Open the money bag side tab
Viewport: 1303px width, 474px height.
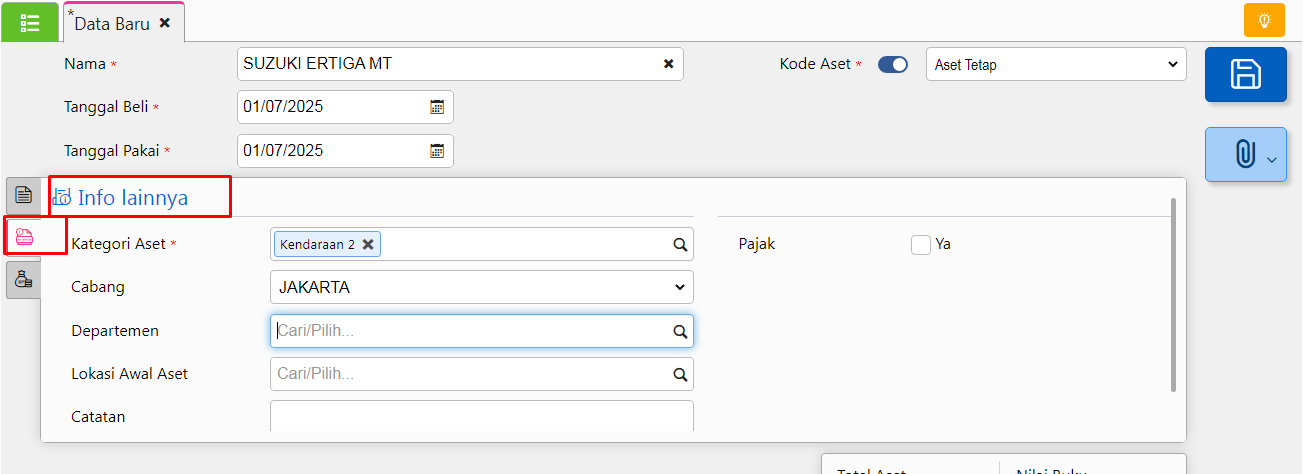click(24, 281)
